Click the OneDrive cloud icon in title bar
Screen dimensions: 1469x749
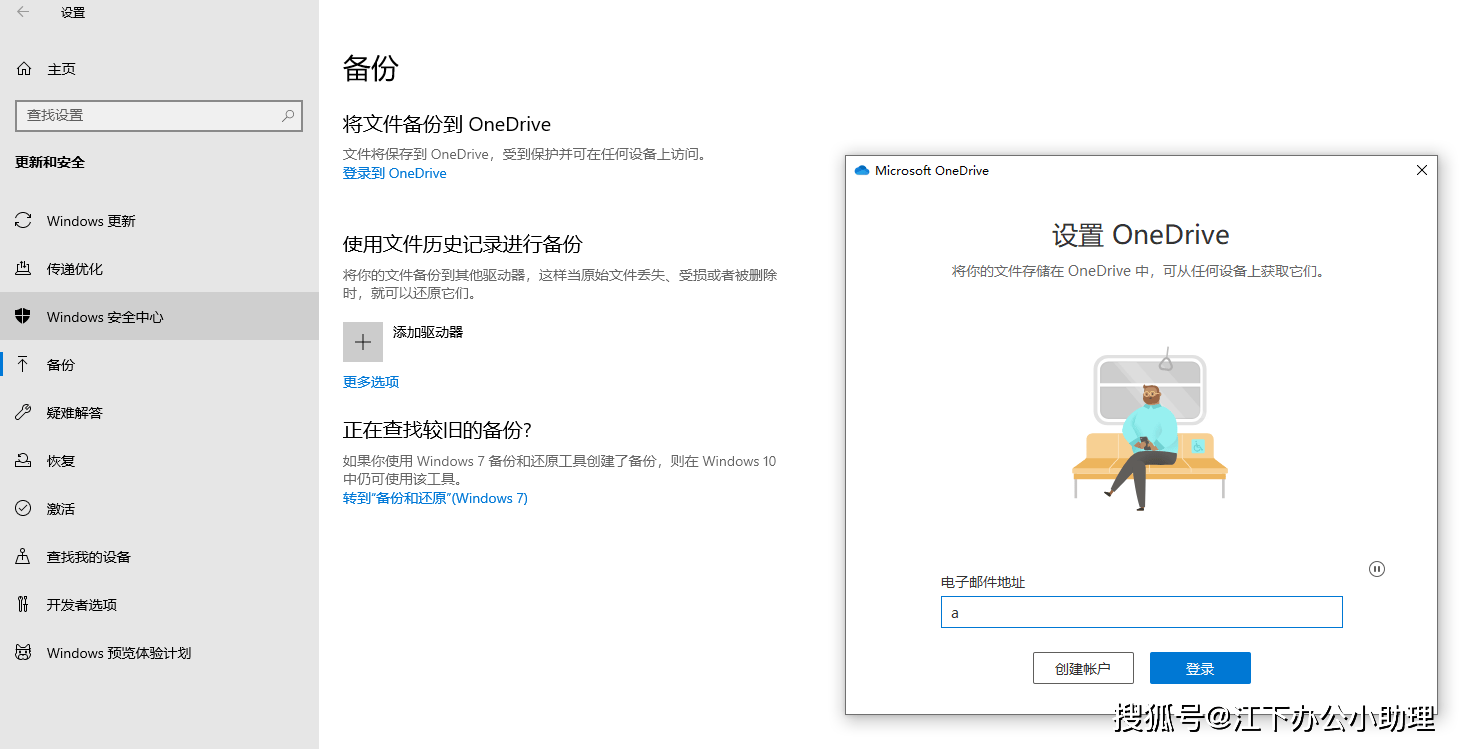point(862,171)
